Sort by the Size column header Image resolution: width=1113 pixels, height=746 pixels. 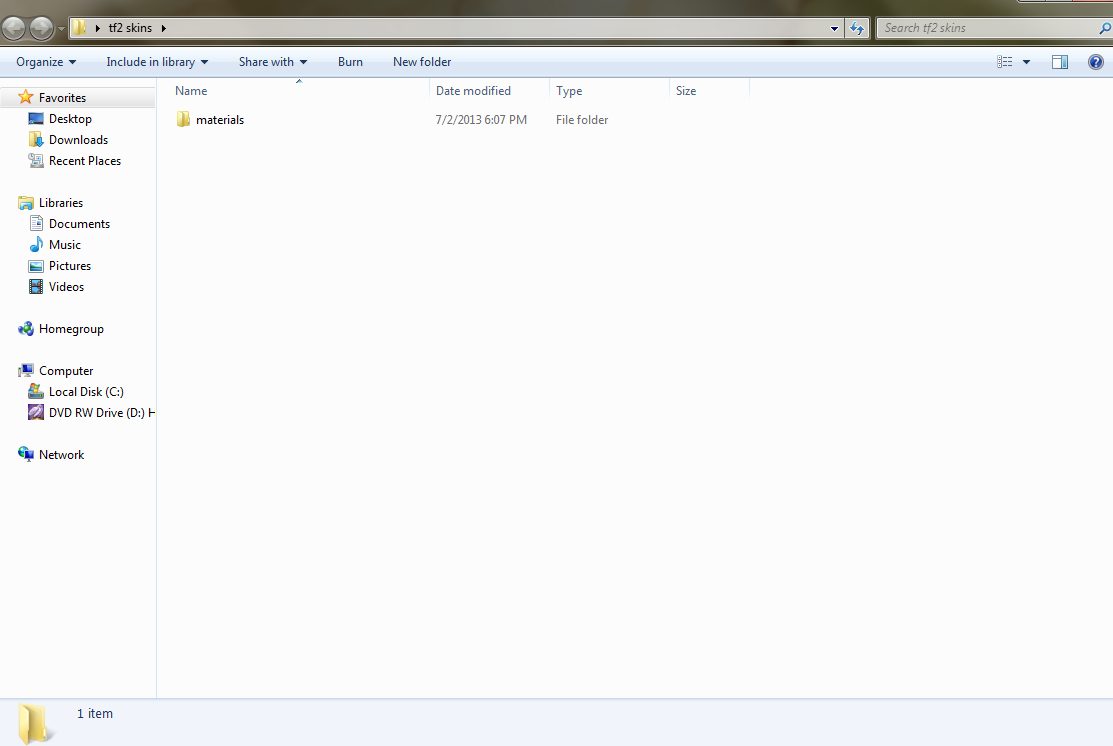pos(709,91)
